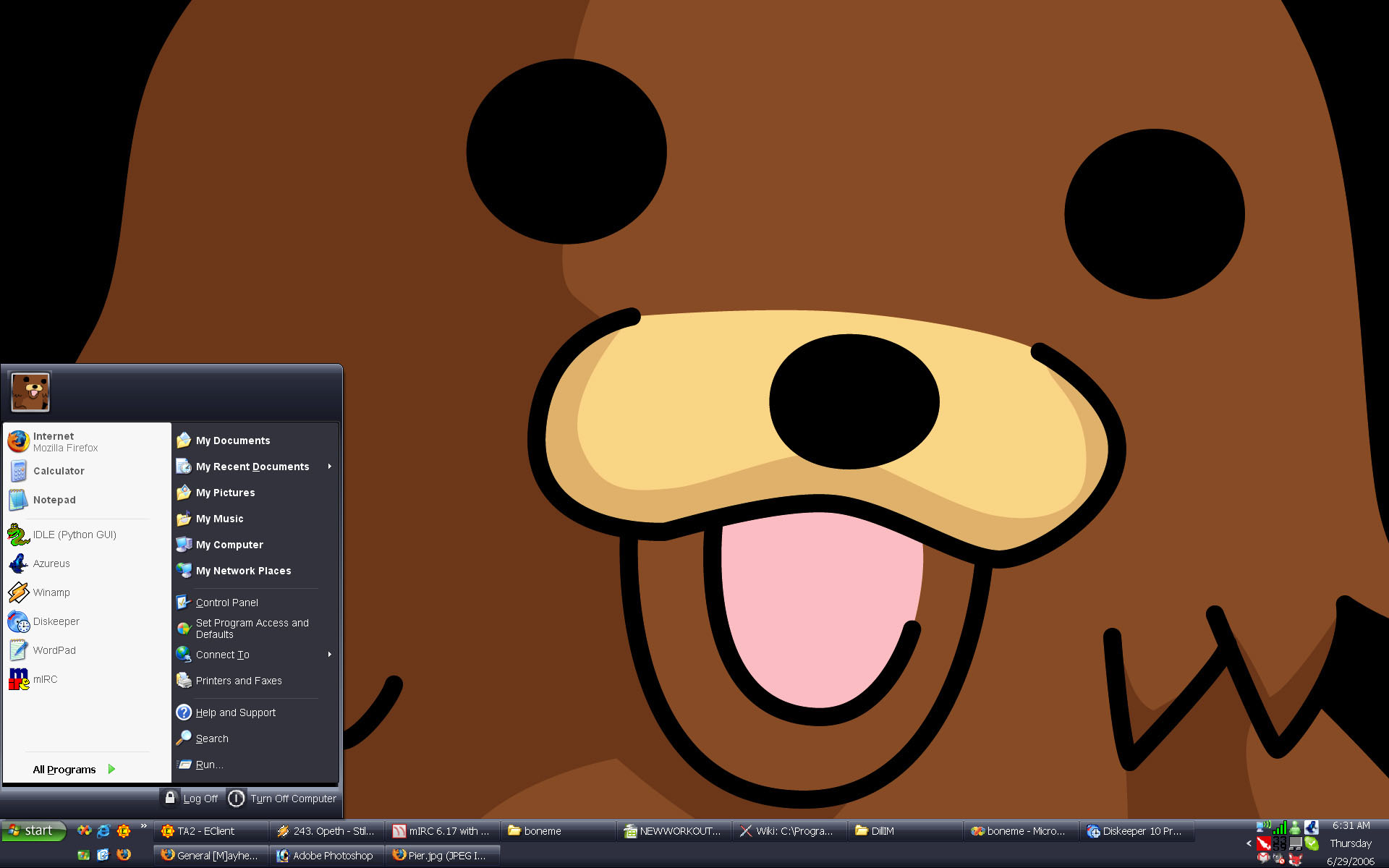Open My Pictures folder
Viewport: 1389px width, 868px height.
coord(255,493)
